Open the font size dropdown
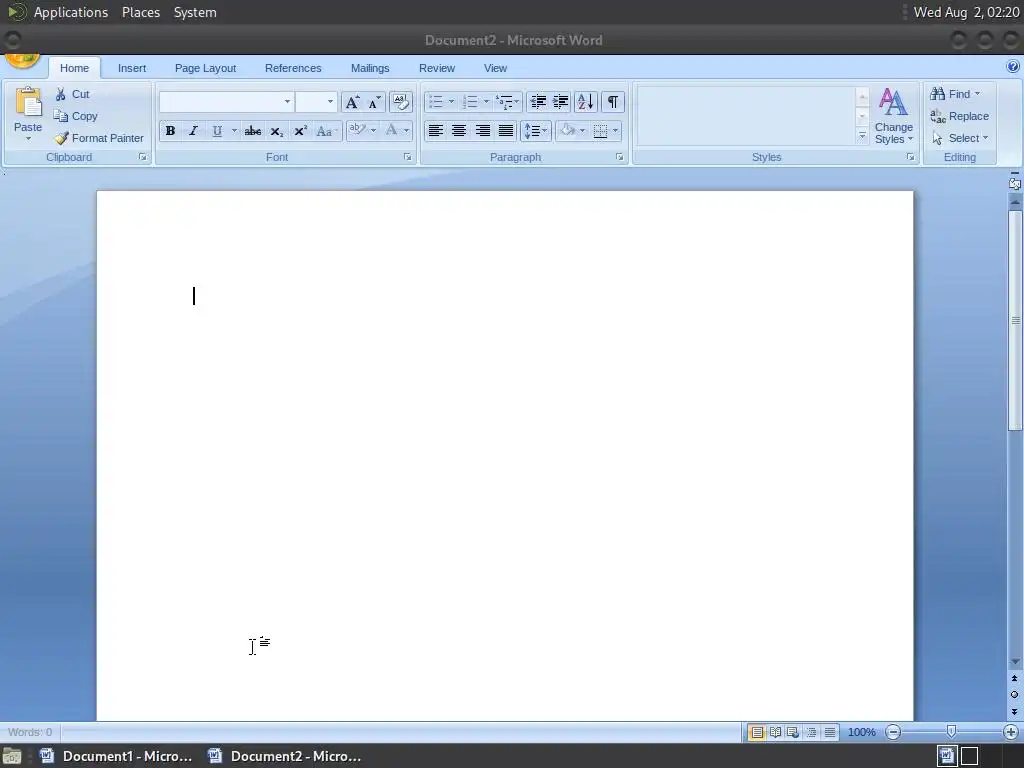Viewport: 1024px width, 768px height. (x=330, y=102)
